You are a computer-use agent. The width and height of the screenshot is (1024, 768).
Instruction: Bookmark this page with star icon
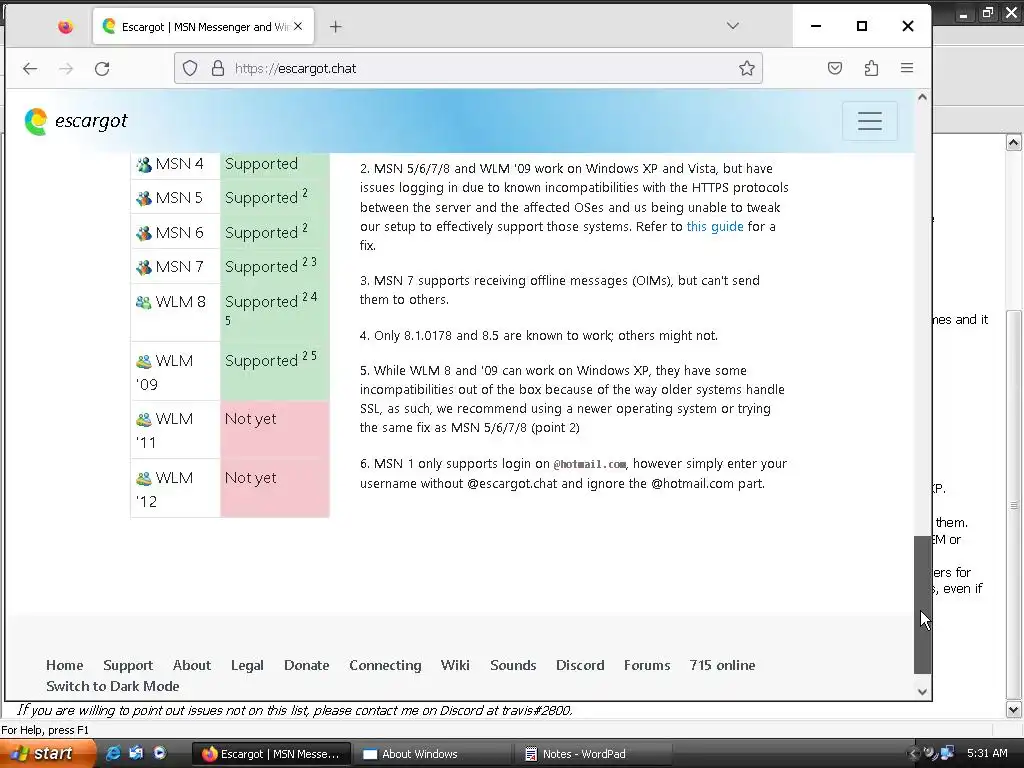pos(747,68)
